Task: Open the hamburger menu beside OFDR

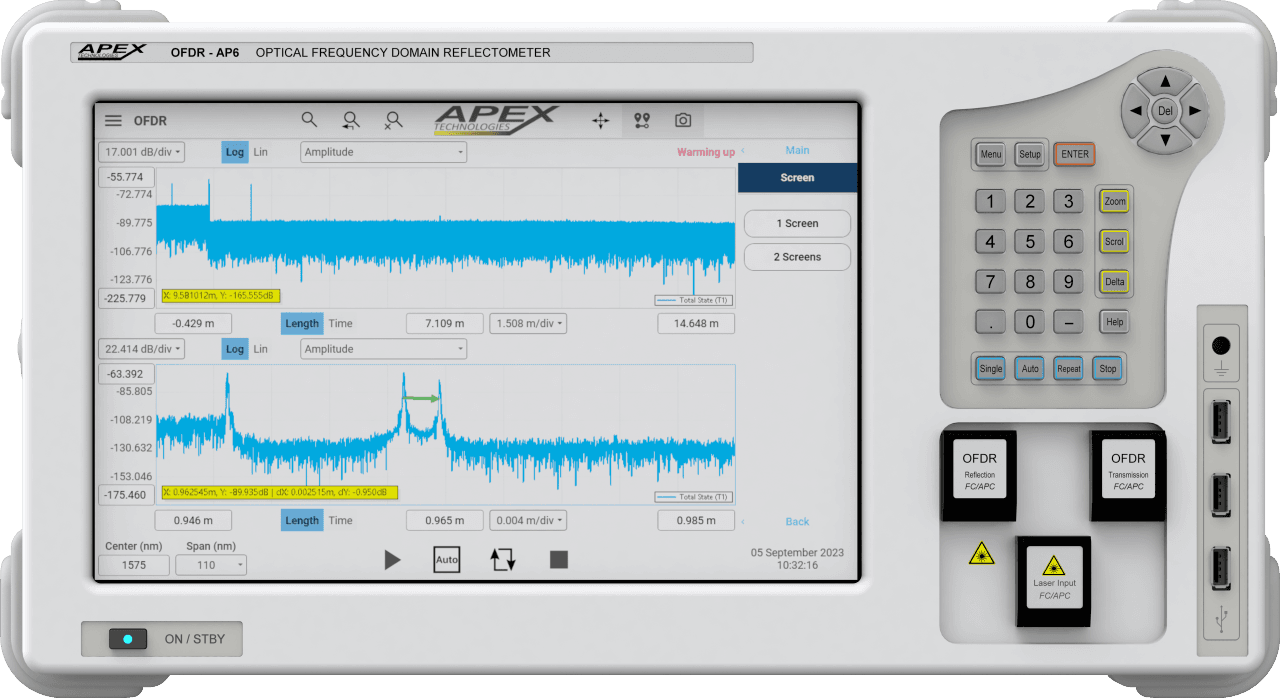Action: coord(114,121)
